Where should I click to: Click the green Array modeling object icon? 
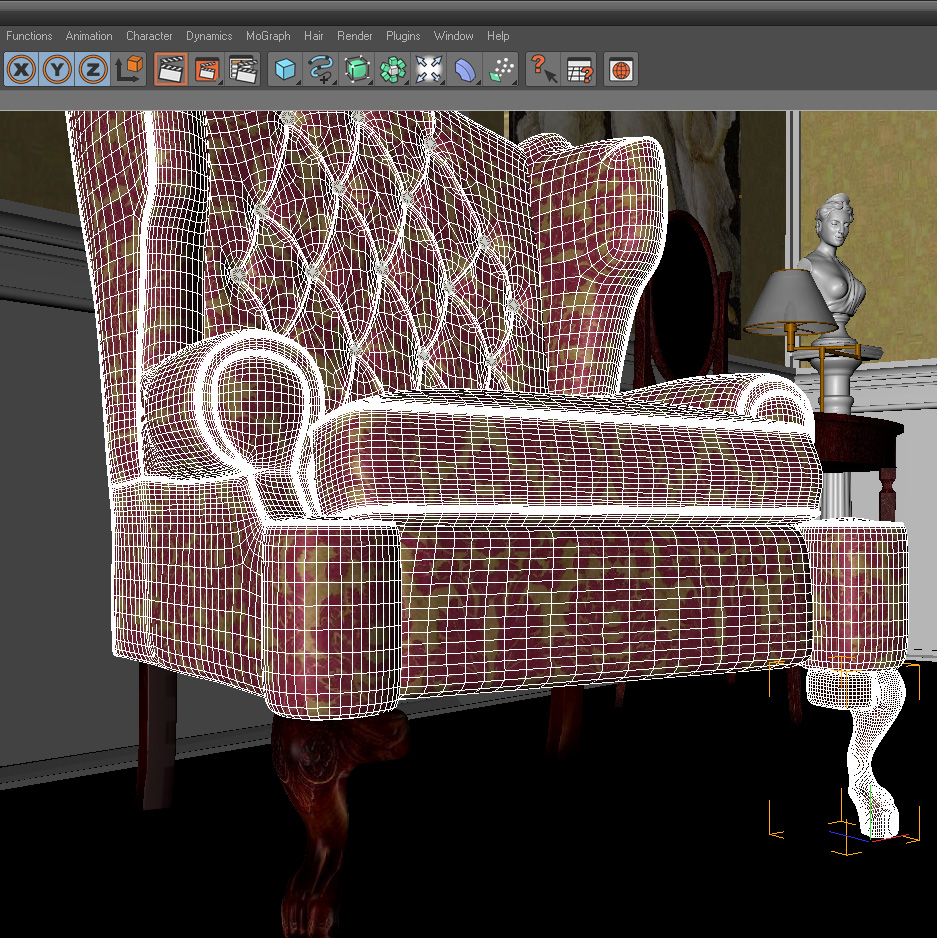(393, 69)
